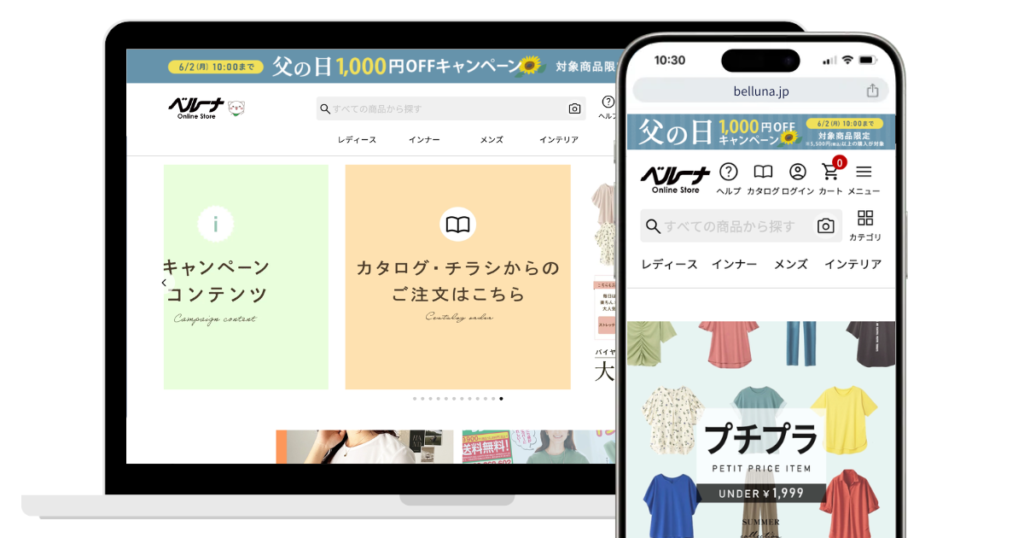Tap the メンズ tab on the phone
Image resolution: width=1024 pixels, height=538 pixels.
point(790,264)
